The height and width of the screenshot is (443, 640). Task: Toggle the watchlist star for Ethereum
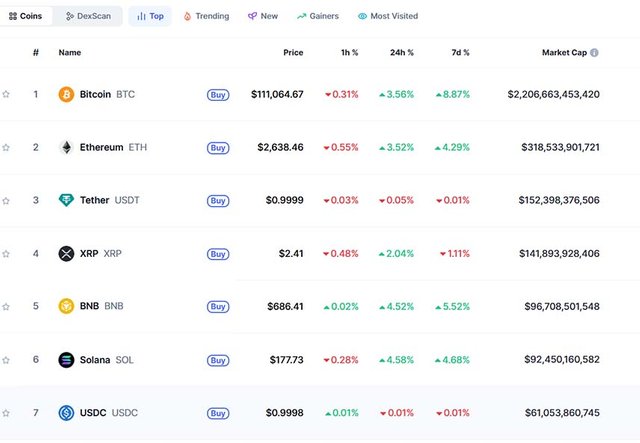click(x=6, y=147)
